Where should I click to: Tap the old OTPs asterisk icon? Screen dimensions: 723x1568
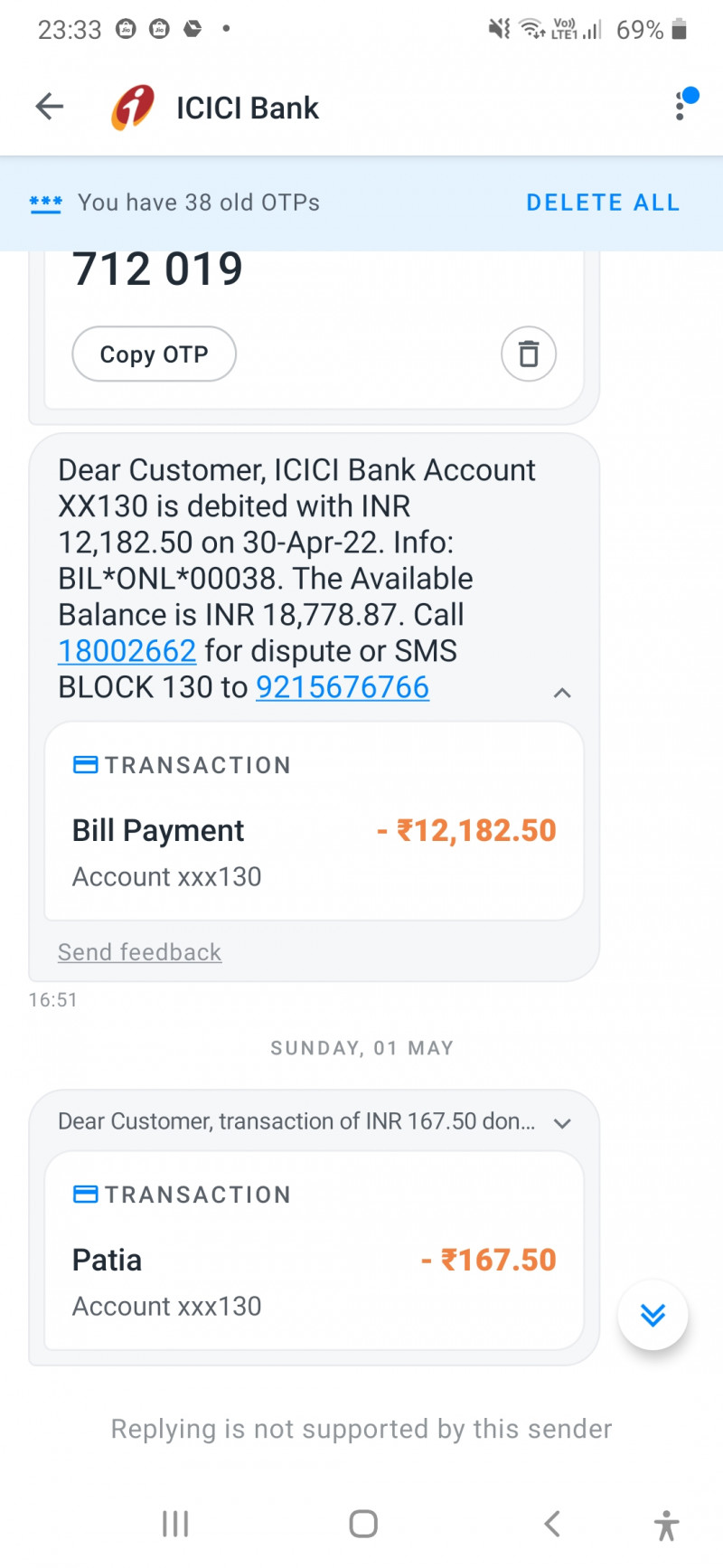point(45,203)
